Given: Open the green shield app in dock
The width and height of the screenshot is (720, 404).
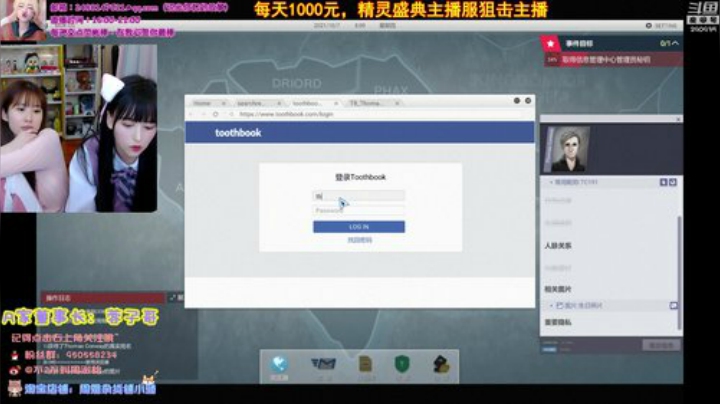Looking at the screenshot, I should click(x=402, y=364).
